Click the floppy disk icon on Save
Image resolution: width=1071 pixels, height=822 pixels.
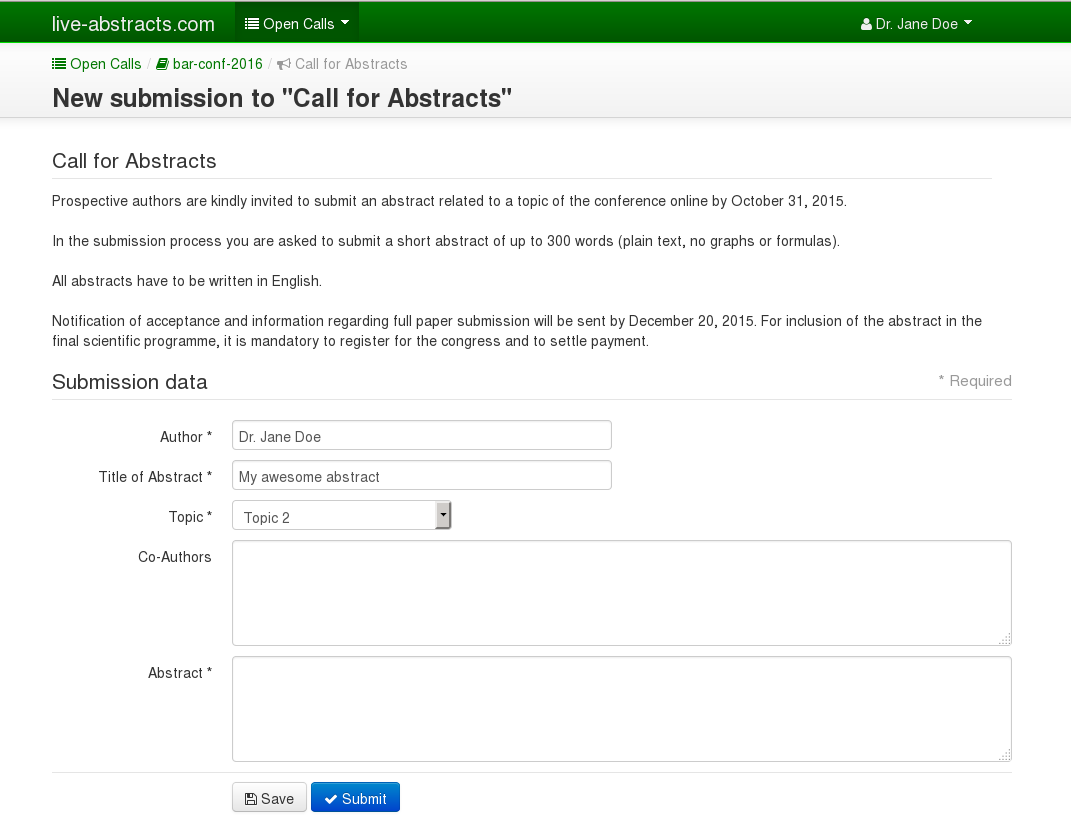[x=250, y=799]
